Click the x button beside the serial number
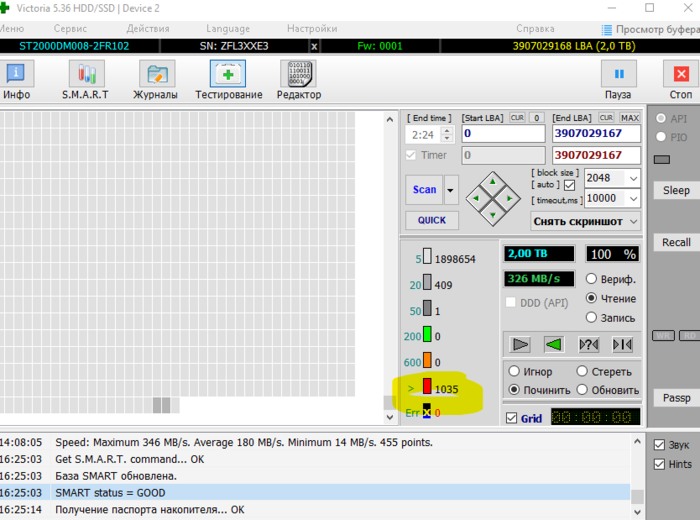700x520 pixels. click(x=314, y=46)
